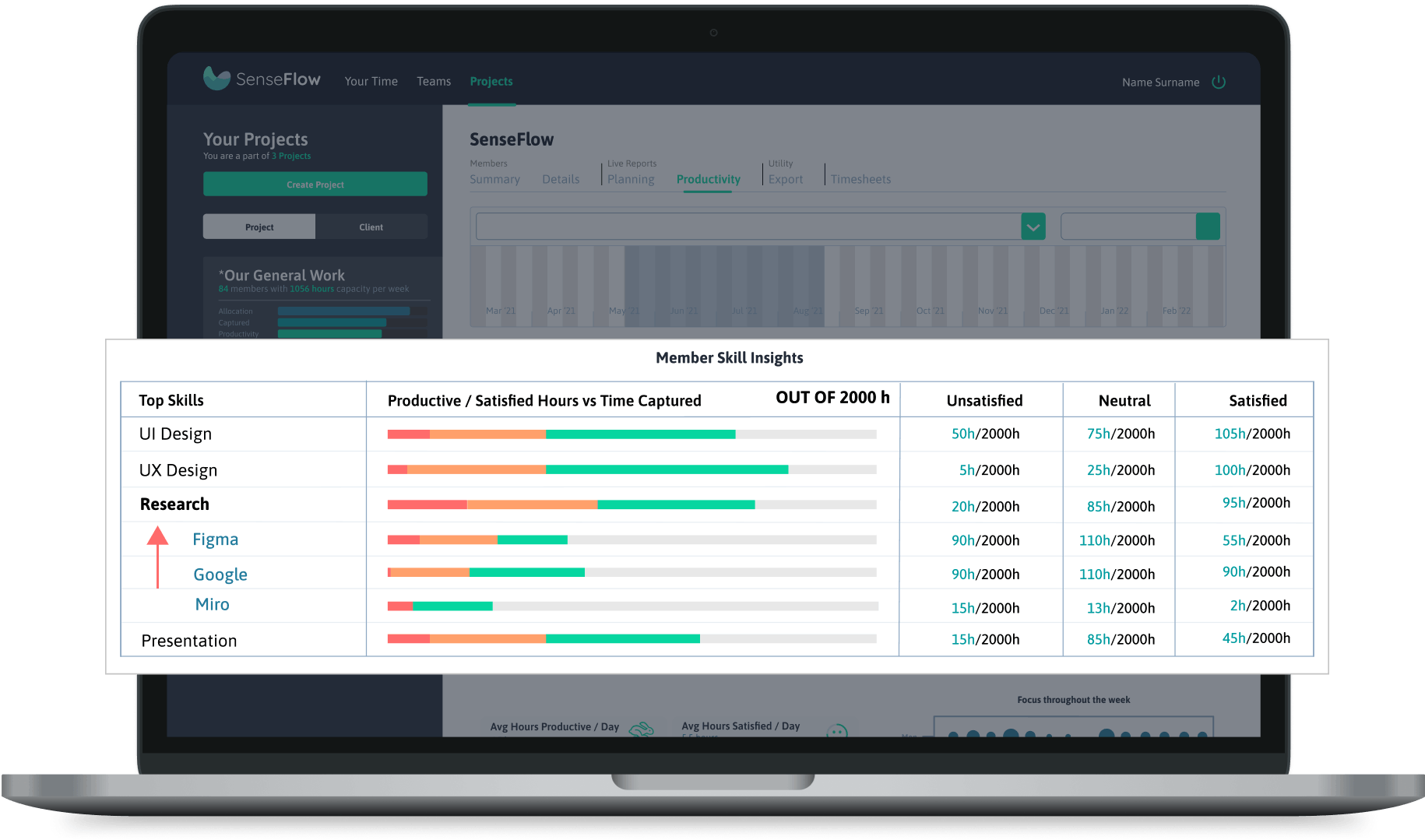Select the Project toggle option

click(x=259, y=227)
